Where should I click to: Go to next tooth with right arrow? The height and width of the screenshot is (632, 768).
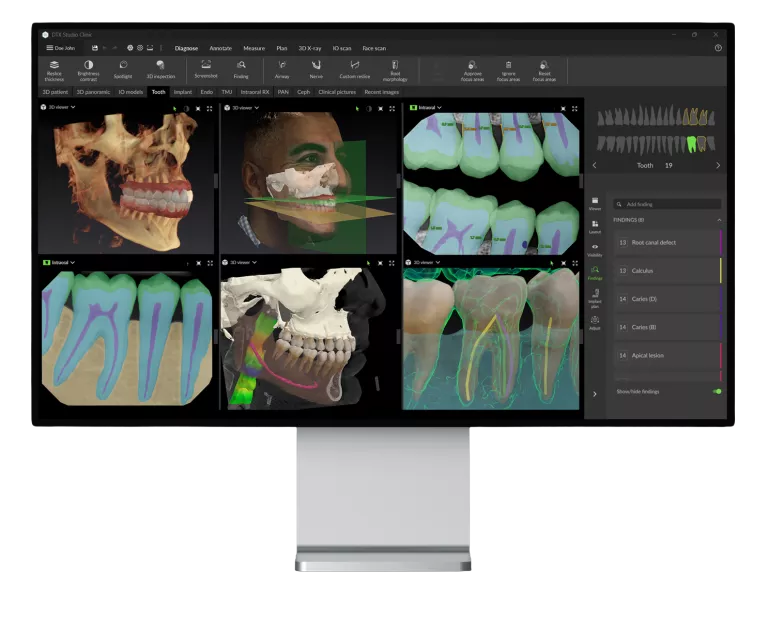pyautogui.click(x=718, y=166)
